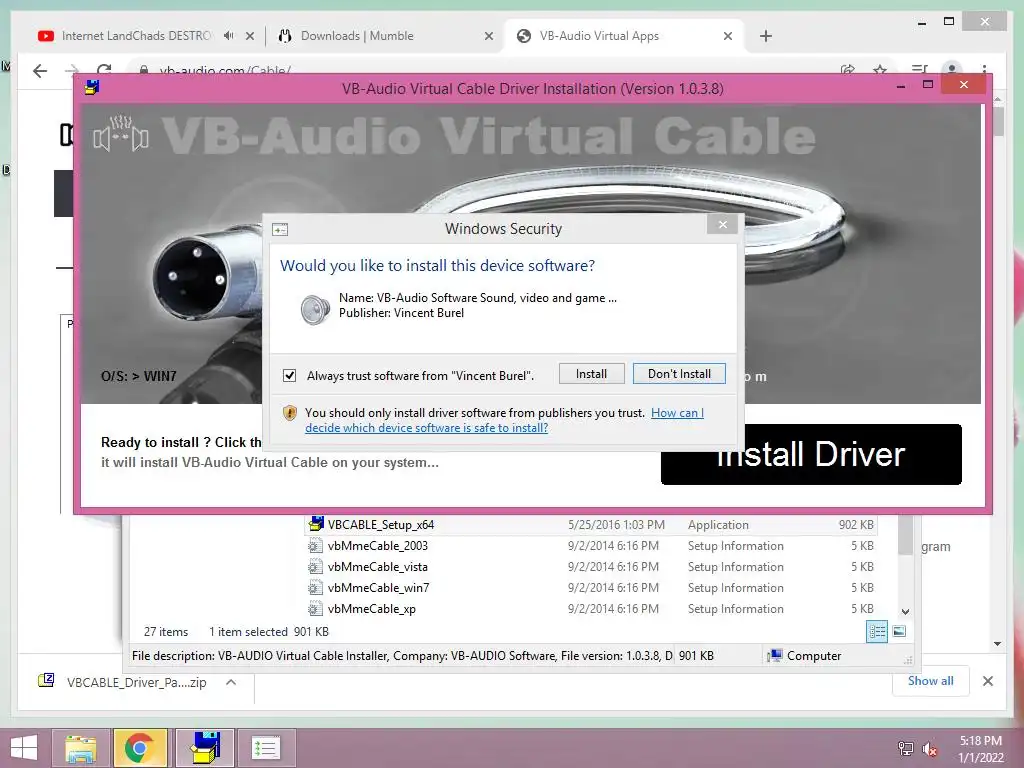The width and height of the screenshot is (1024, 768).
Task: Open the 'How can I decide which device software is safe' link
Action: [x=504, y=420]
